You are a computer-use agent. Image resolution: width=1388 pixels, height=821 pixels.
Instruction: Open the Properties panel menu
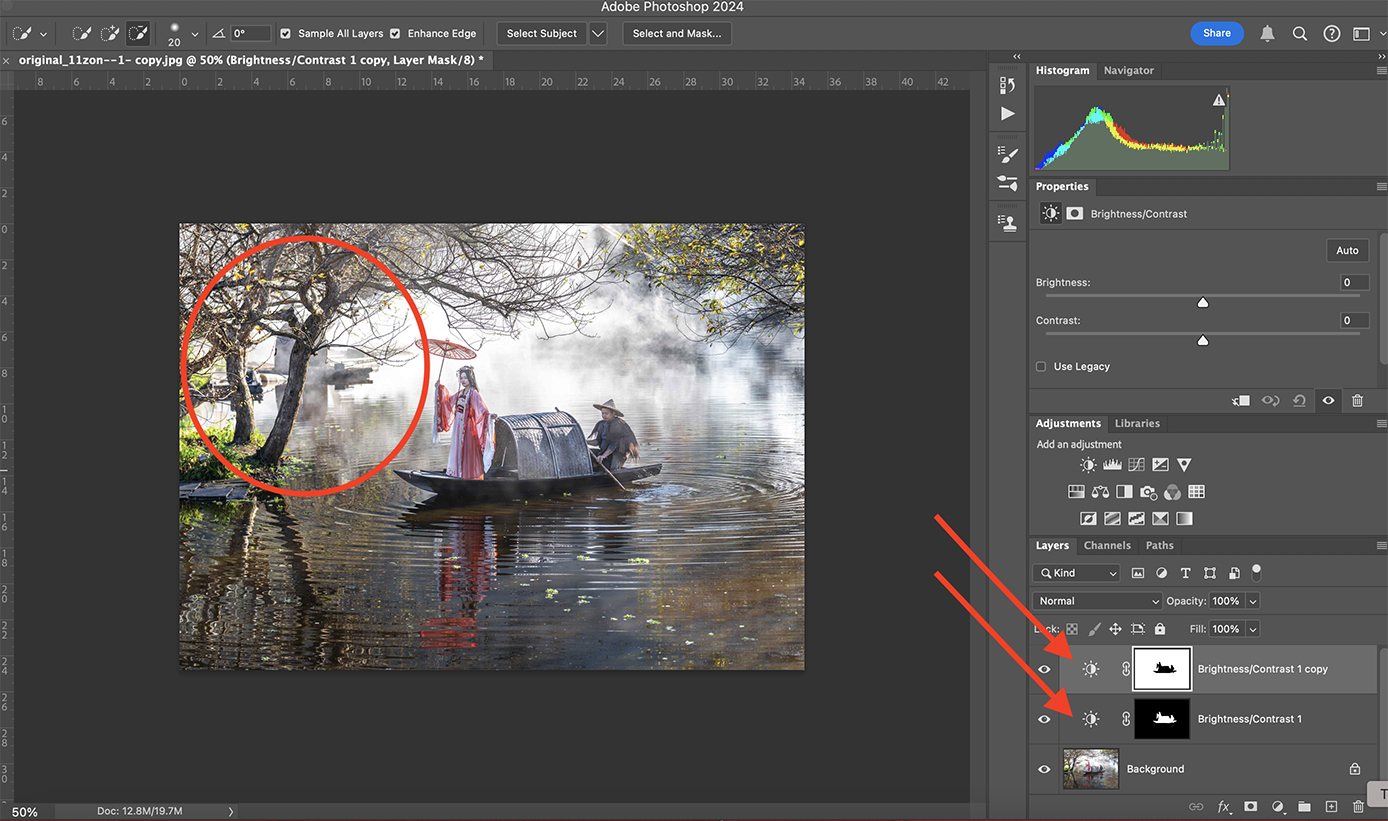click(1381, 187)
